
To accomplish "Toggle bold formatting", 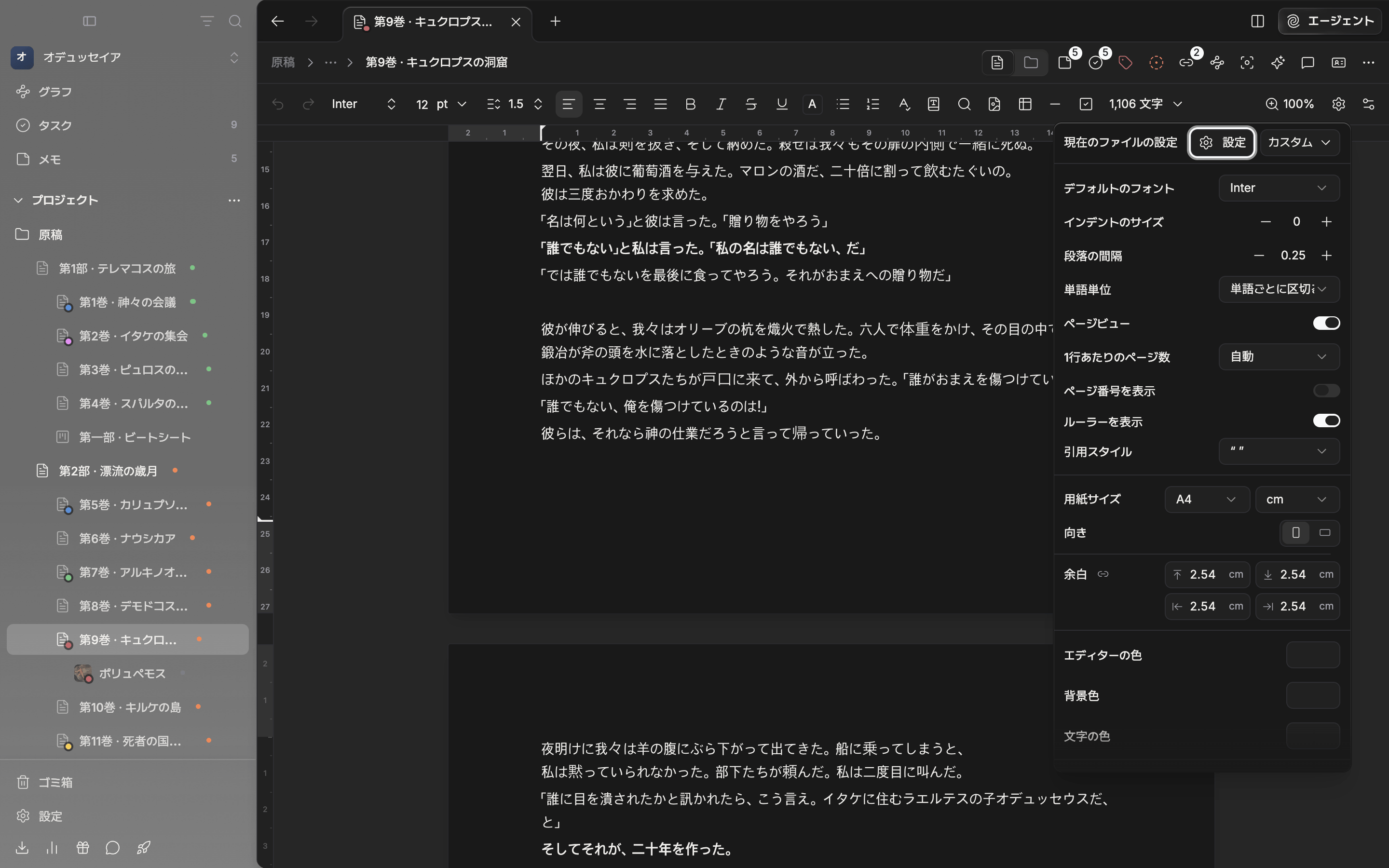I will (691, 104).
